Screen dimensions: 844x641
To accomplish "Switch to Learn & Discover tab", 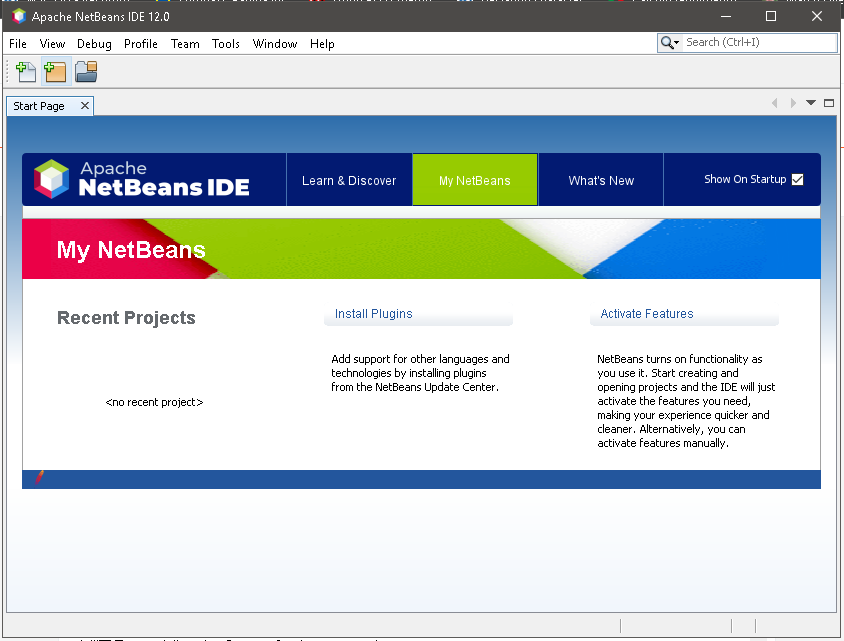I will (x=349, y=180).
